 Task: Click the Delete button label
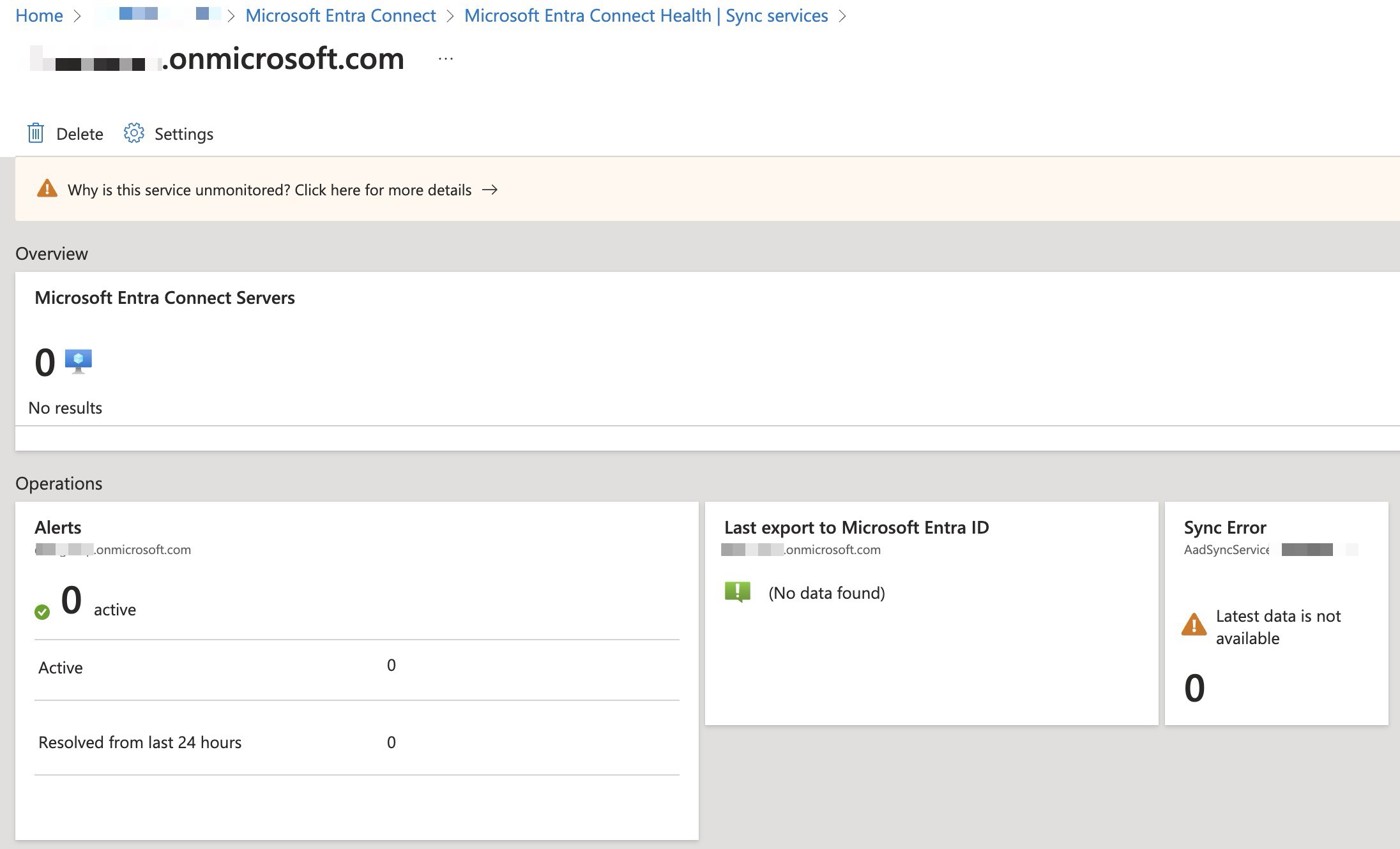(80, 133)
